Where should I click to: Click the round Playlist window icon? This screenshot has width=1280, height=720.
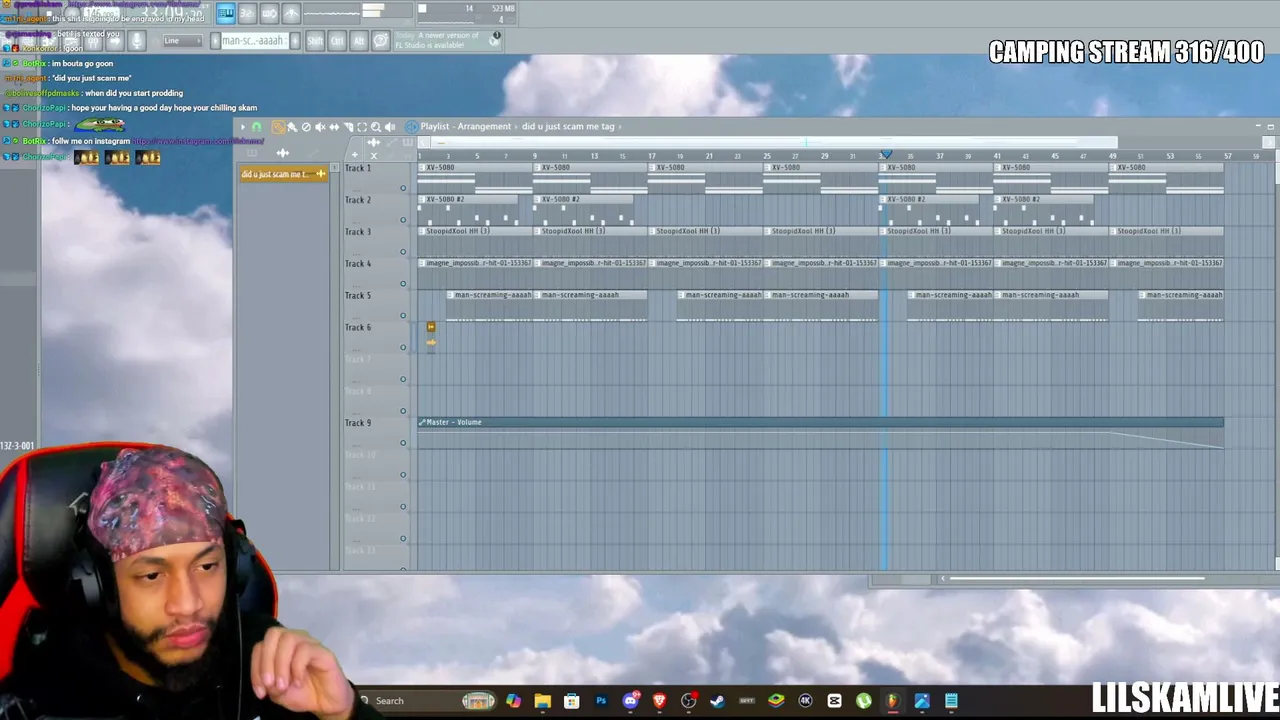pyautogui.click(x=411, y=127)
